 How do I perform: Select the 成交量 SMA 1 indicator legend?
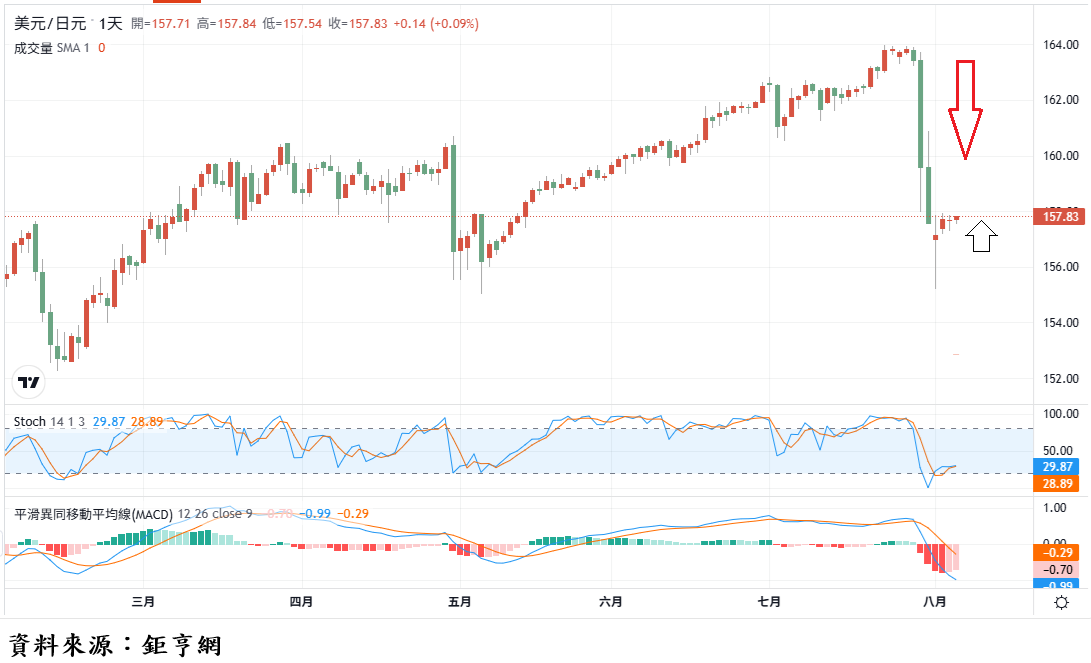coord(51,48)
